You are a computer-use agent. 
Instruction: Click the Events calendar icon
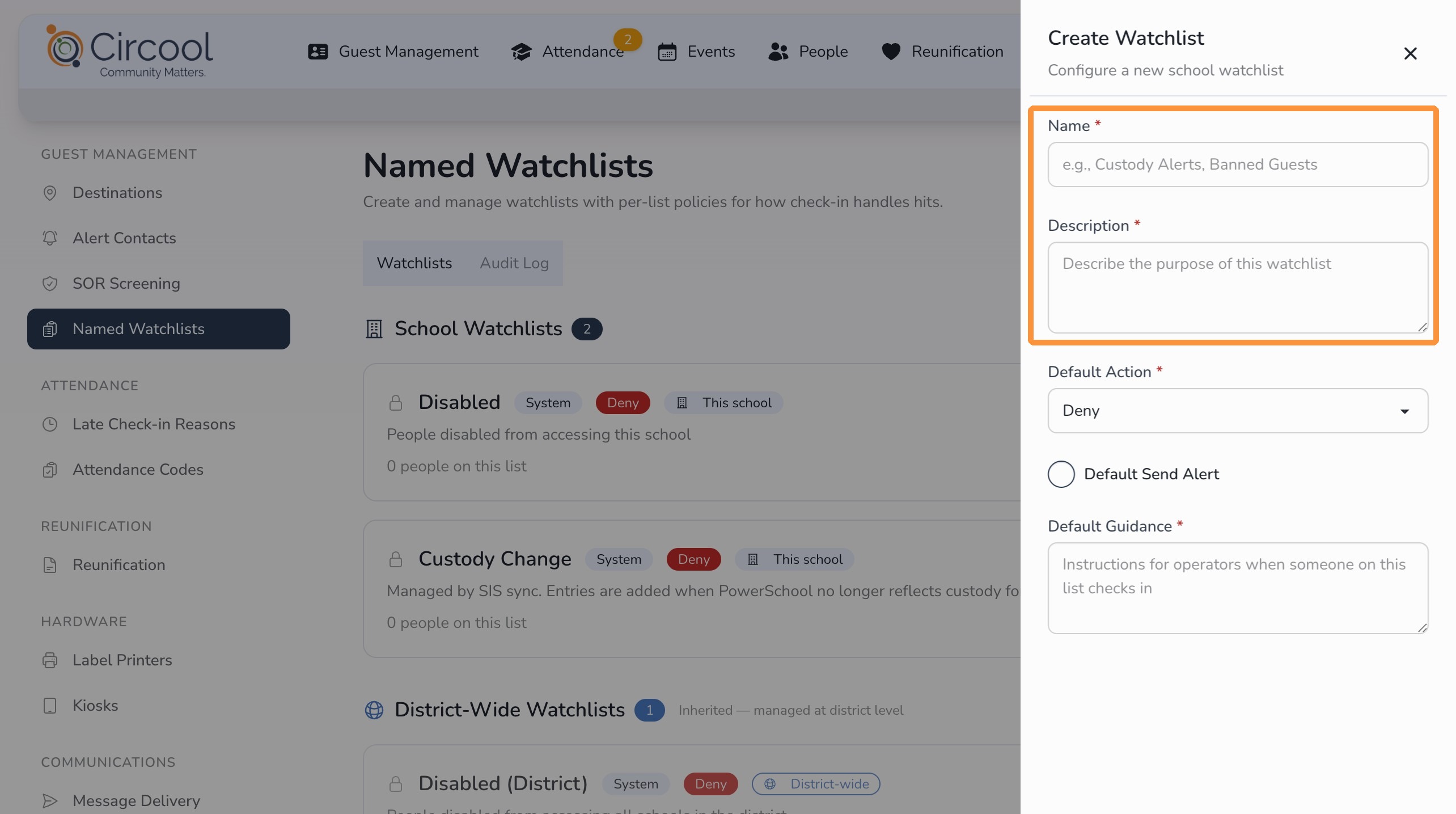[667, 52]
